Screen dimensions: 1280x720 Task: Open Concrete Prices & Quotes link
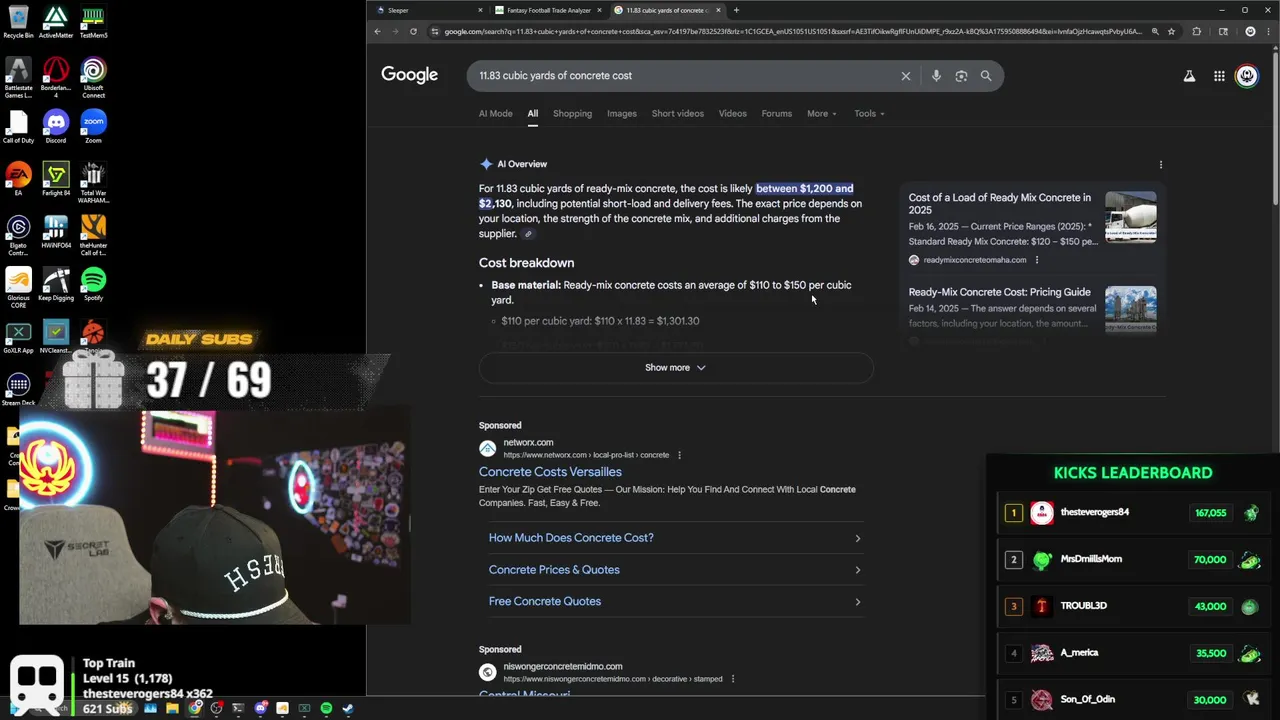tap(675, 570)
